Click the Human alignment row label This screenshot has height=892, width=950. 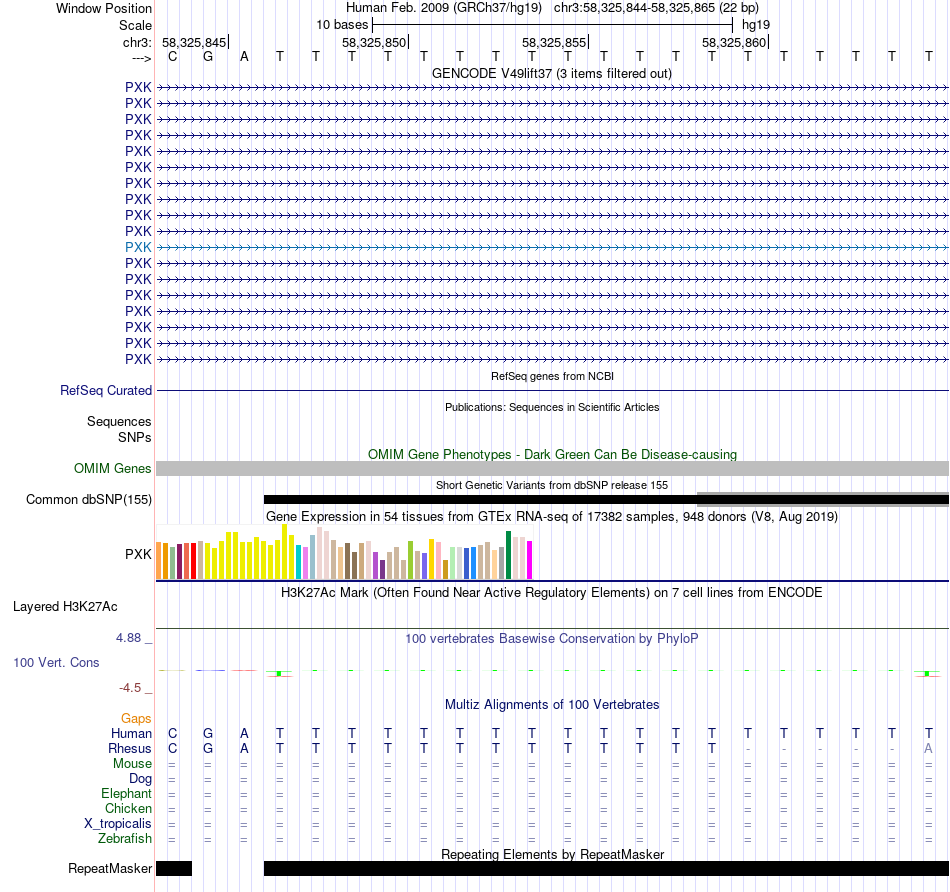(x=131, y=734)
